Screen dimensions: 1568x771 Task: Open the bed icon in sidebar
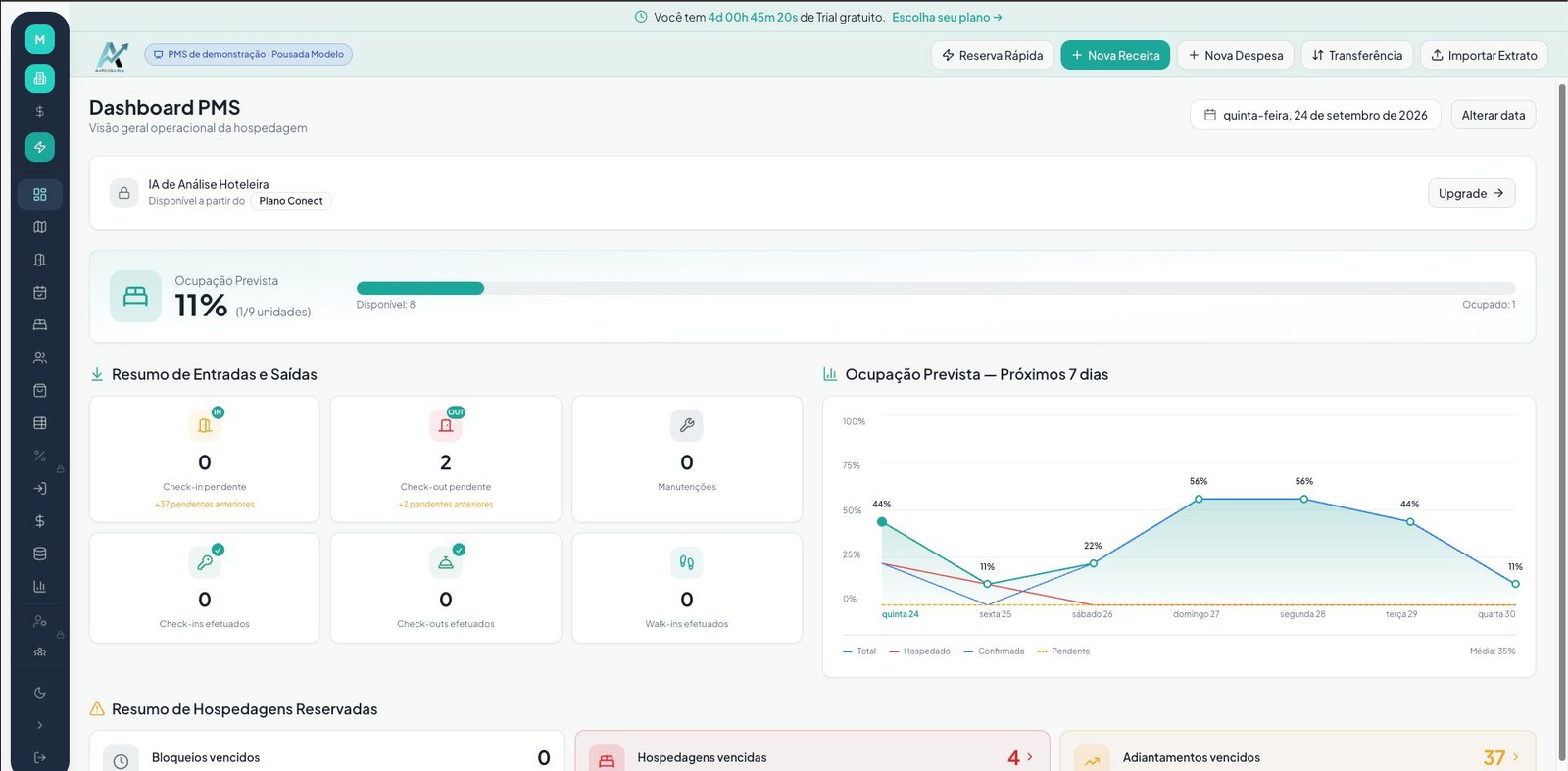(x=40, y=324)
